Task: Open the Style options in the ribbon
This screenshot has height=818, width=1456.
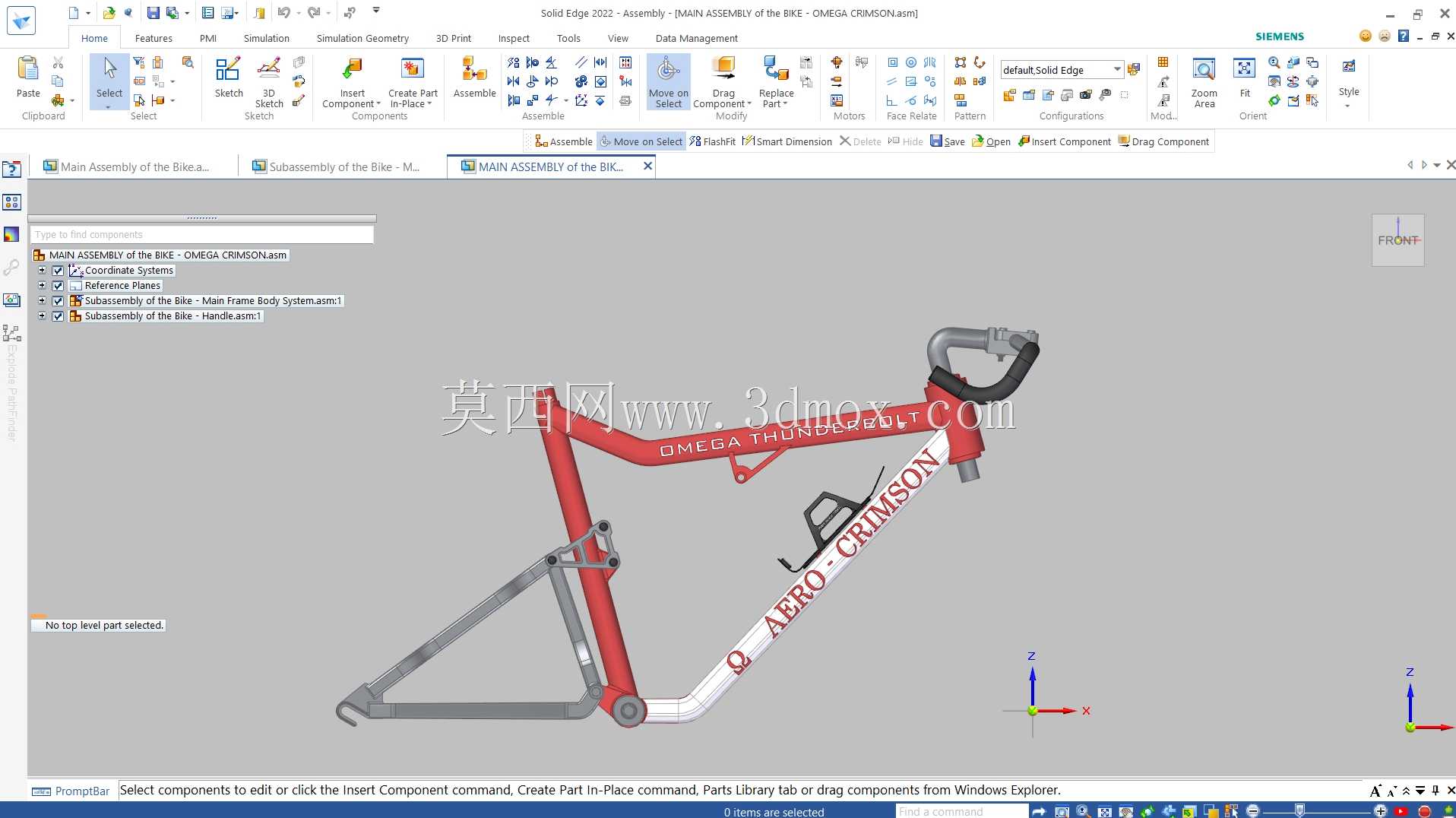Action: point(1349,81)
